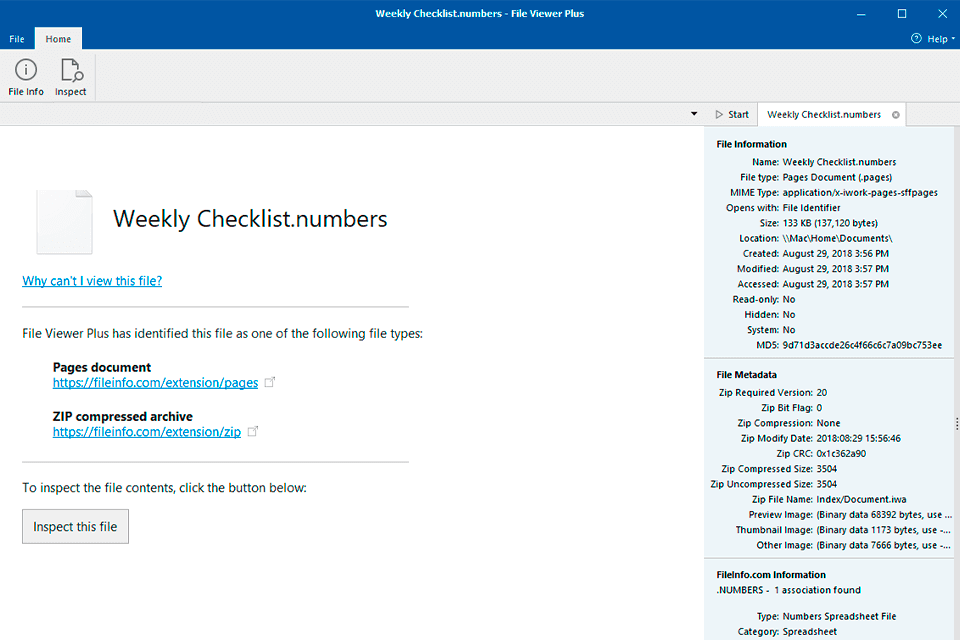Click the Created date August 29, 2018 3:56 PM
This screenshot has width=960, height=640.
836,254
